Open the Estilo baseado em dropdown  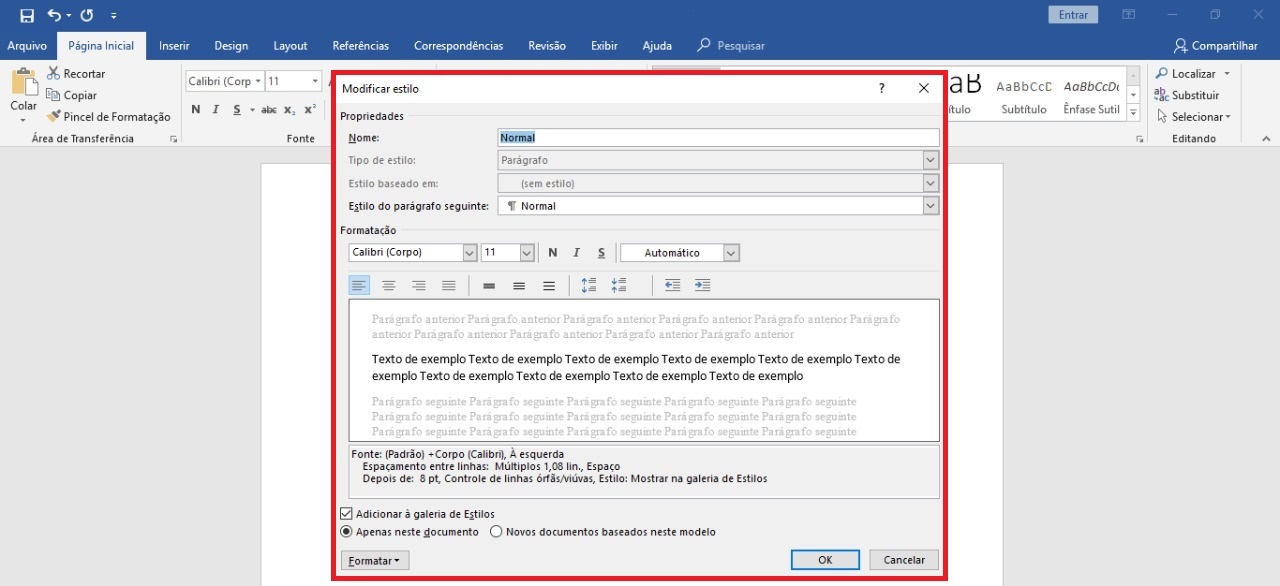coord(930,183)
